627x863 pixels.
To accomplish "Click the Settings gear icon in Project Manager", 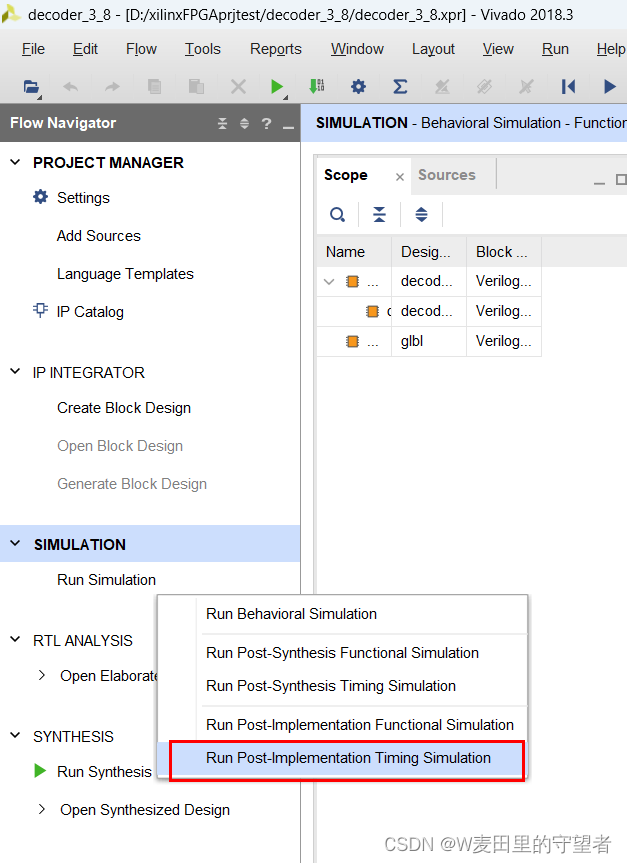I will click(40, 196).
